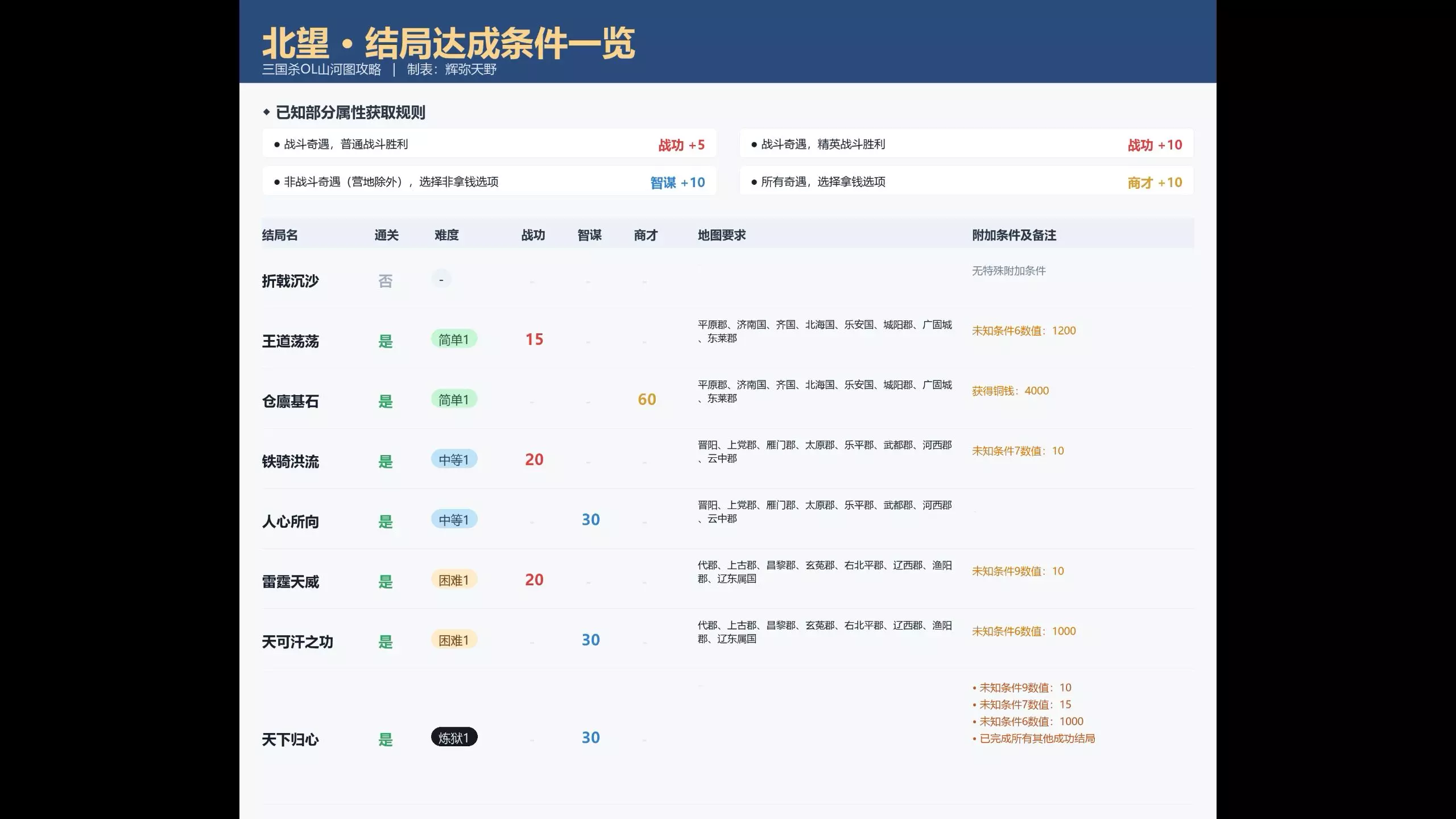Click the diamond bullet before 已知部分属性获取规则
1456x819 pixels.
(x=266, y=112)
